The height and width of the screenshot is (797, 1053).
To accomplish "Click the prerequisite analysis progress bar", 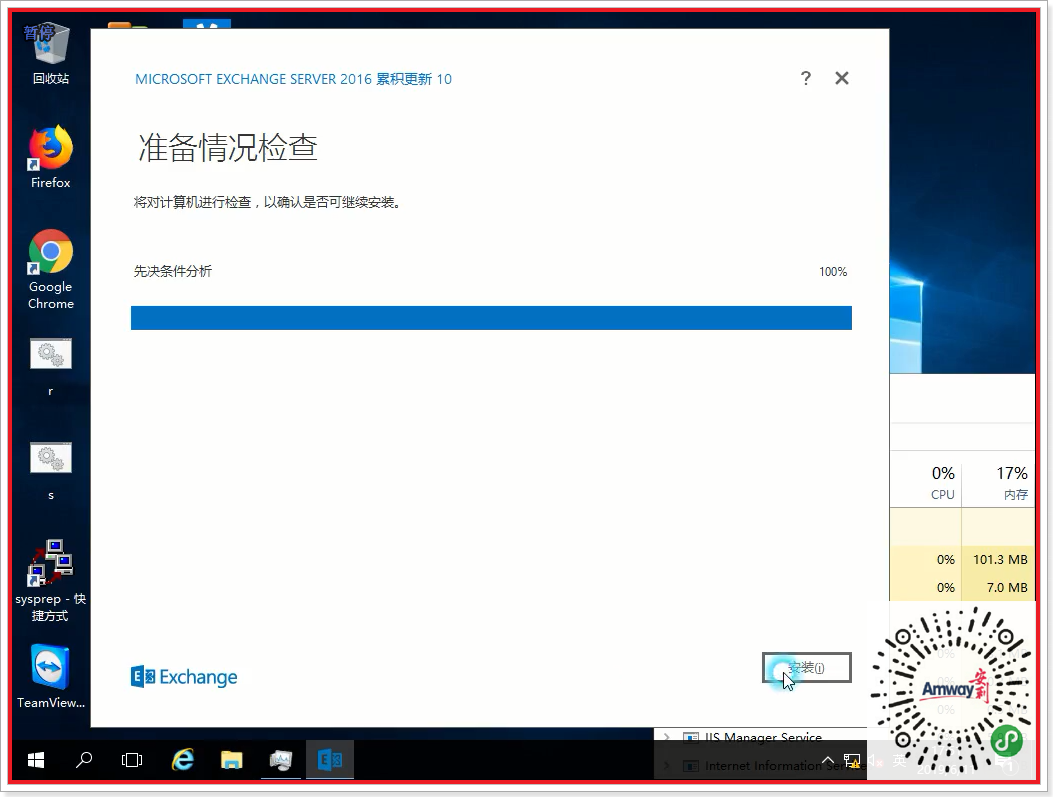I will click(x=491, y=318).
